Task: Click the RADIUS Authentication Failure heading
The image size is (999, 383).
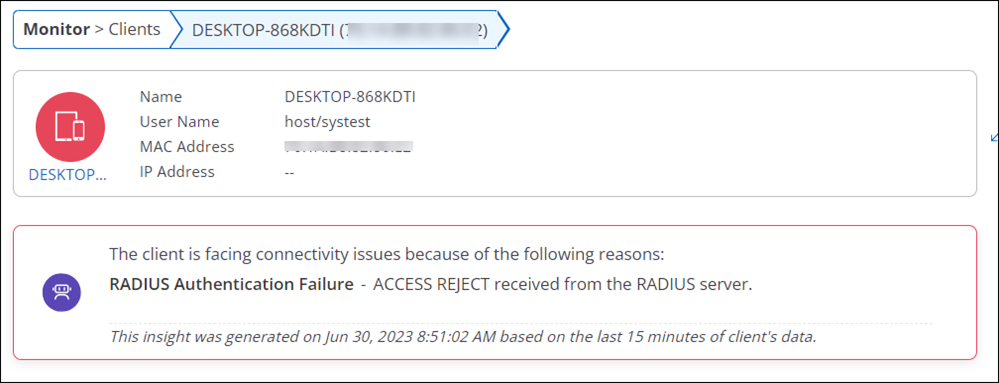Action: coord(231,285)
